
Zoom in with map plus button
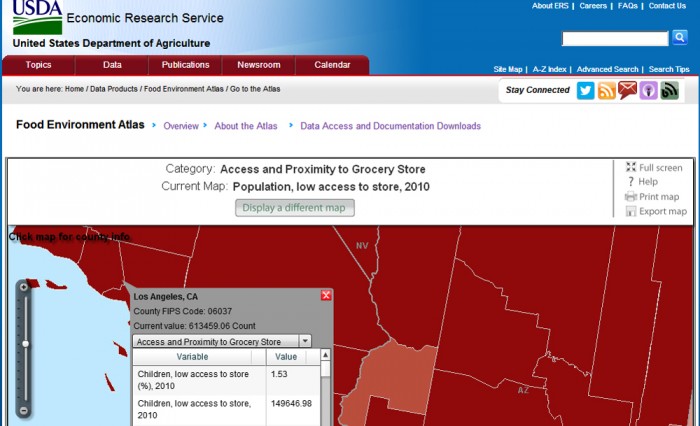pyautogui.click(x=24, y=287)
